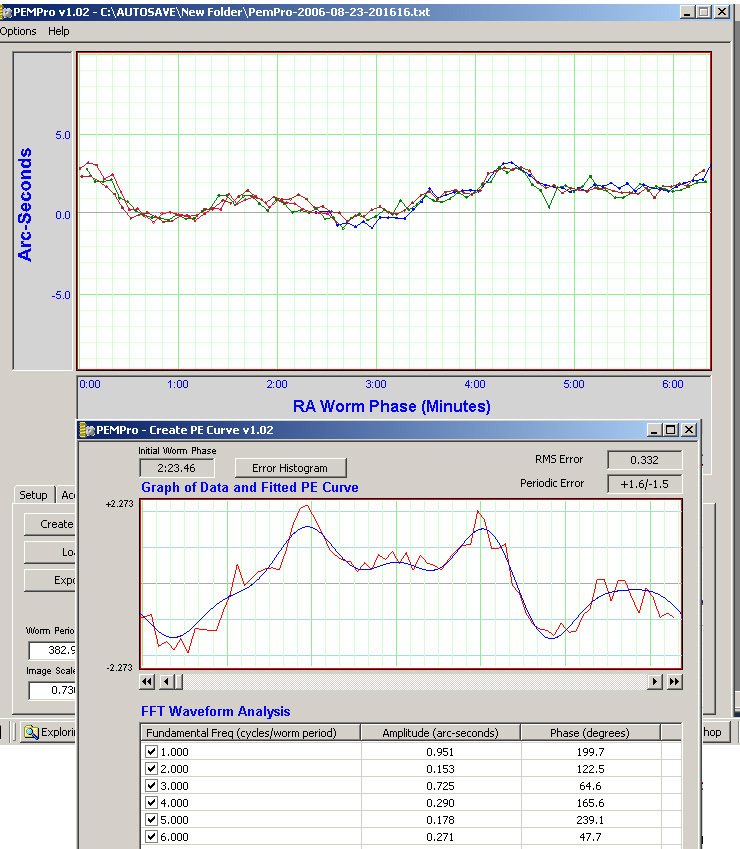Open the Help menu
Viewport: 740px width, 849px height.
(58, 31)
